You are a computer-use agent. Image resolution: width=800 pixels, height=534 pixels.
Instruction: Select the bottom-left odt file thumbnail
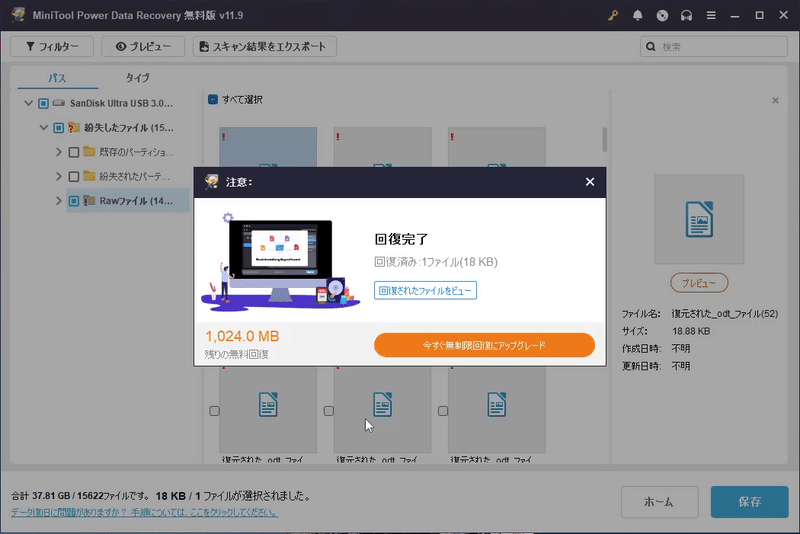pos(268,410)
